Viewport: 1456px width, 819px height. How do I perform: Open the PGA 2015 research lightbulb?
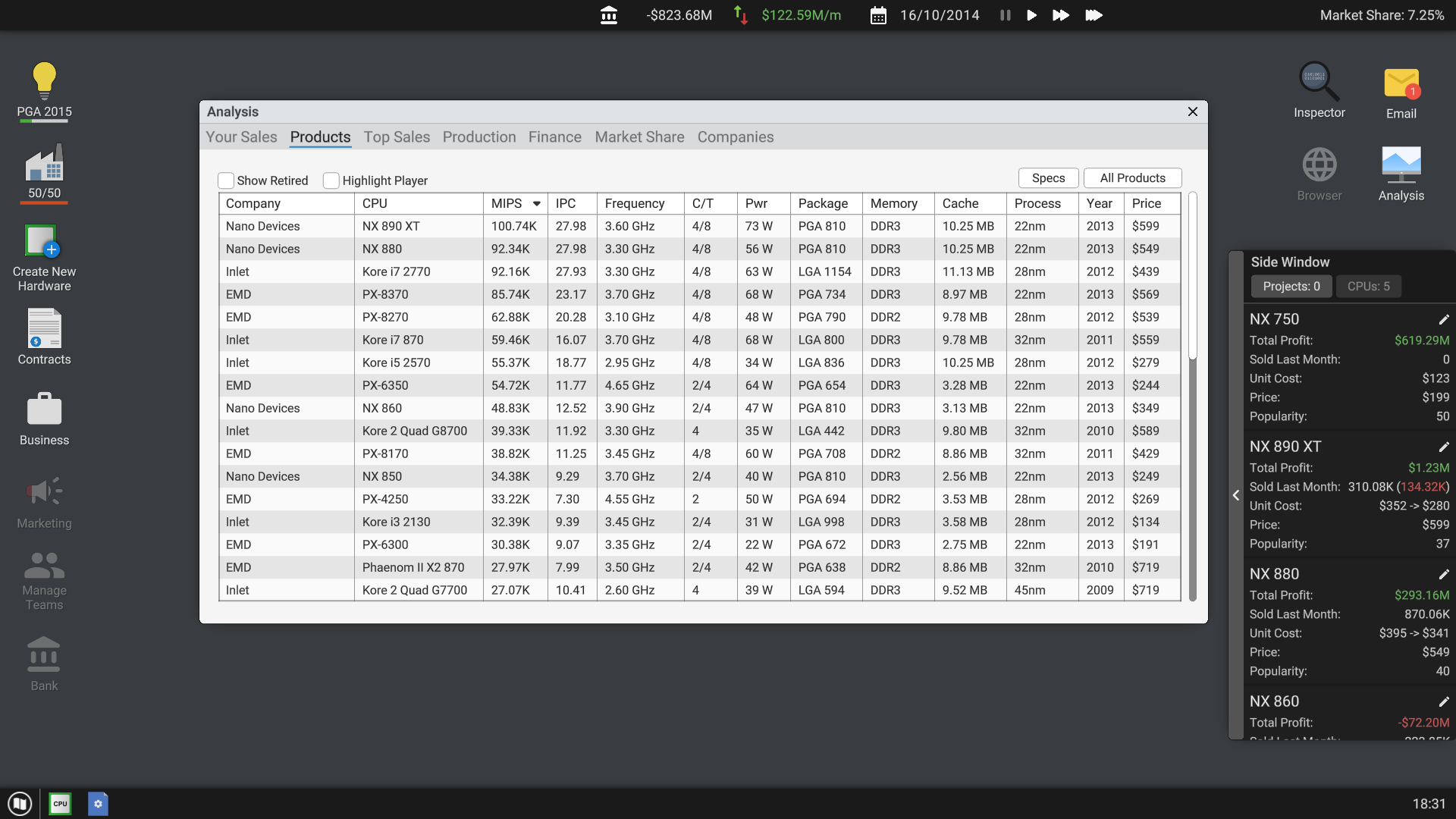pyautogui.click(x=44, y=80)
